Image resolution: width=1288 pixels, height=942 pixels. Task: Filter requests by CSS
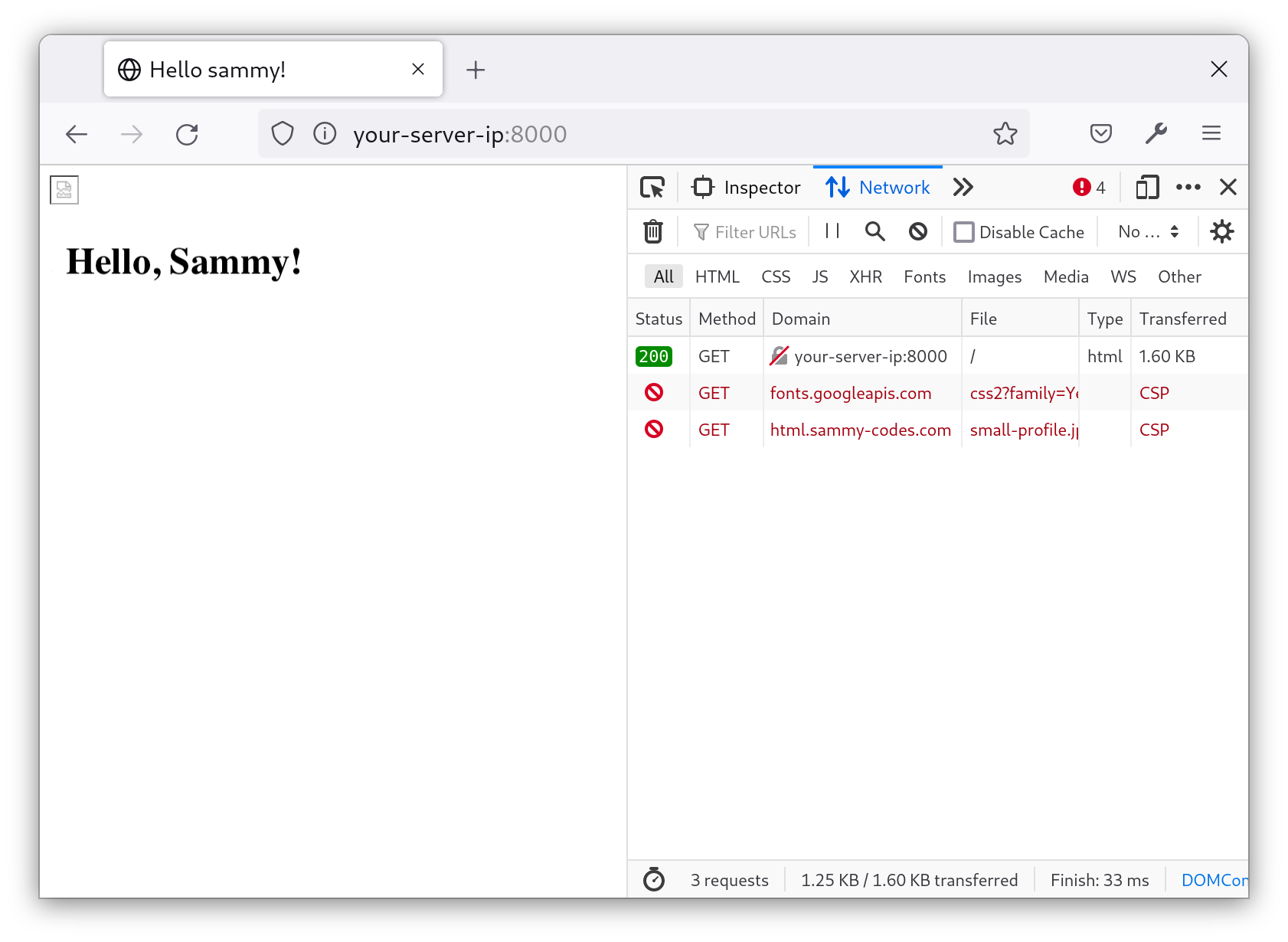point(776,276)
